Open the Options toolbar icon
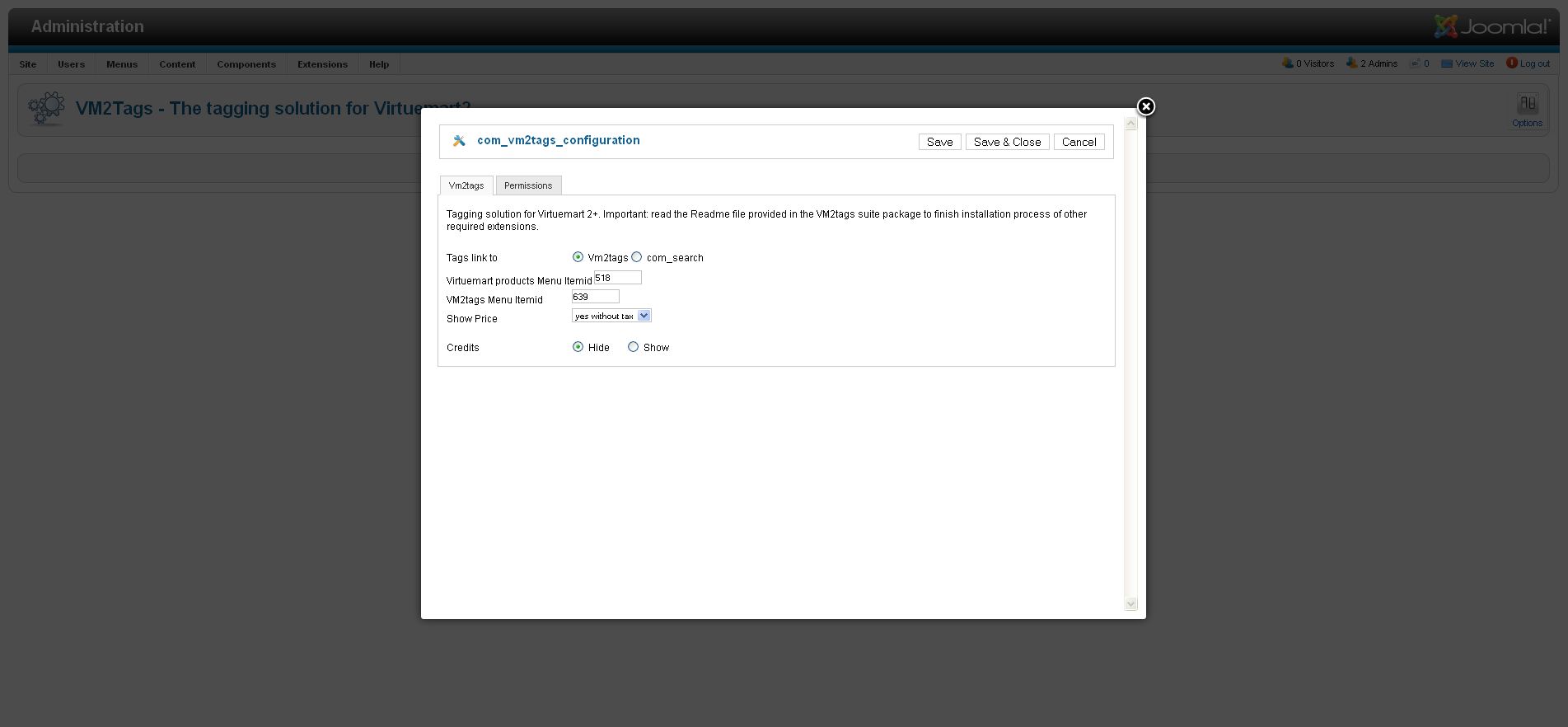 (x=1527, y=110)
